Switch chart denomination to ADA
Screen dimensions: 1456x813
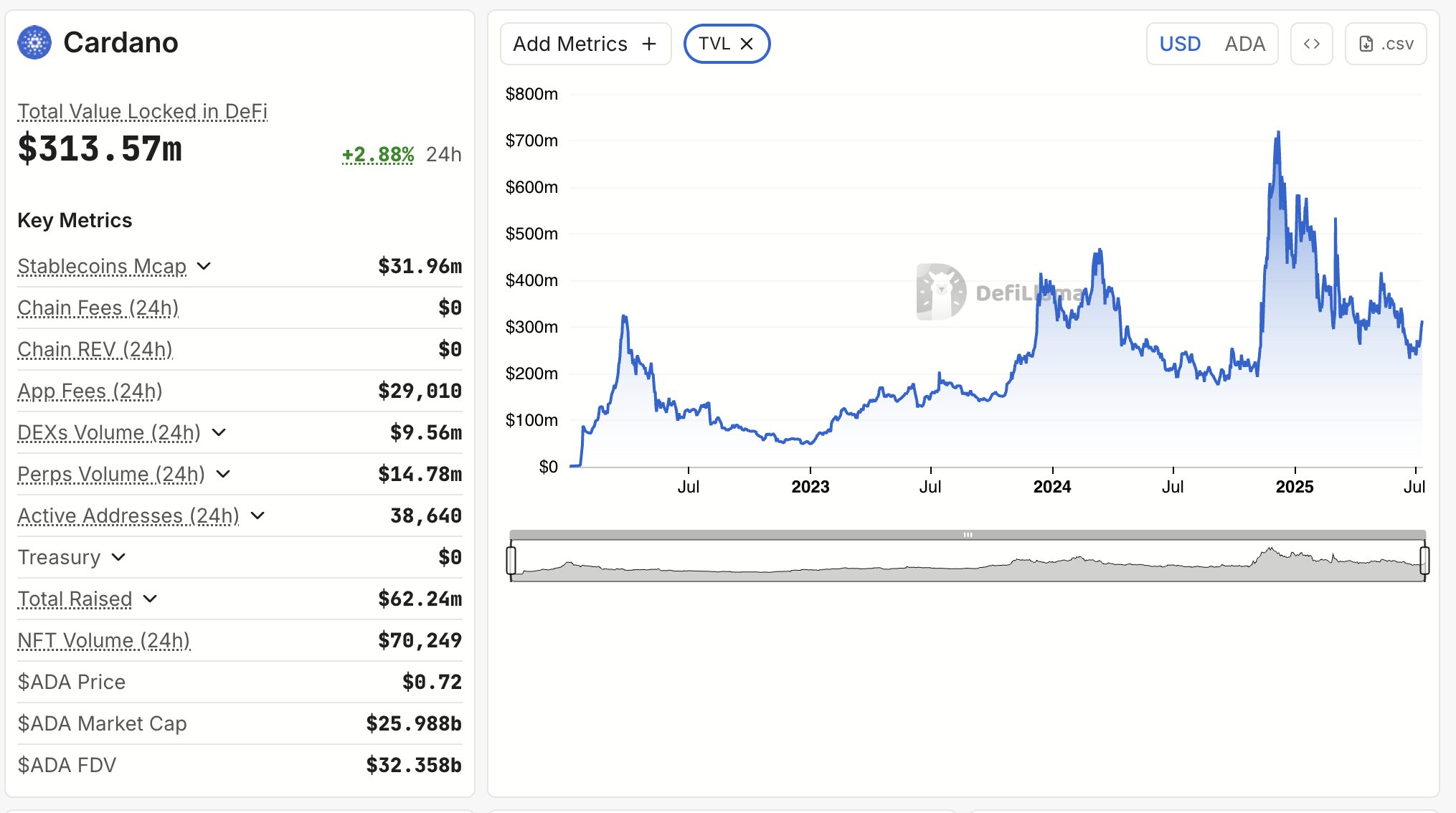1244,44
